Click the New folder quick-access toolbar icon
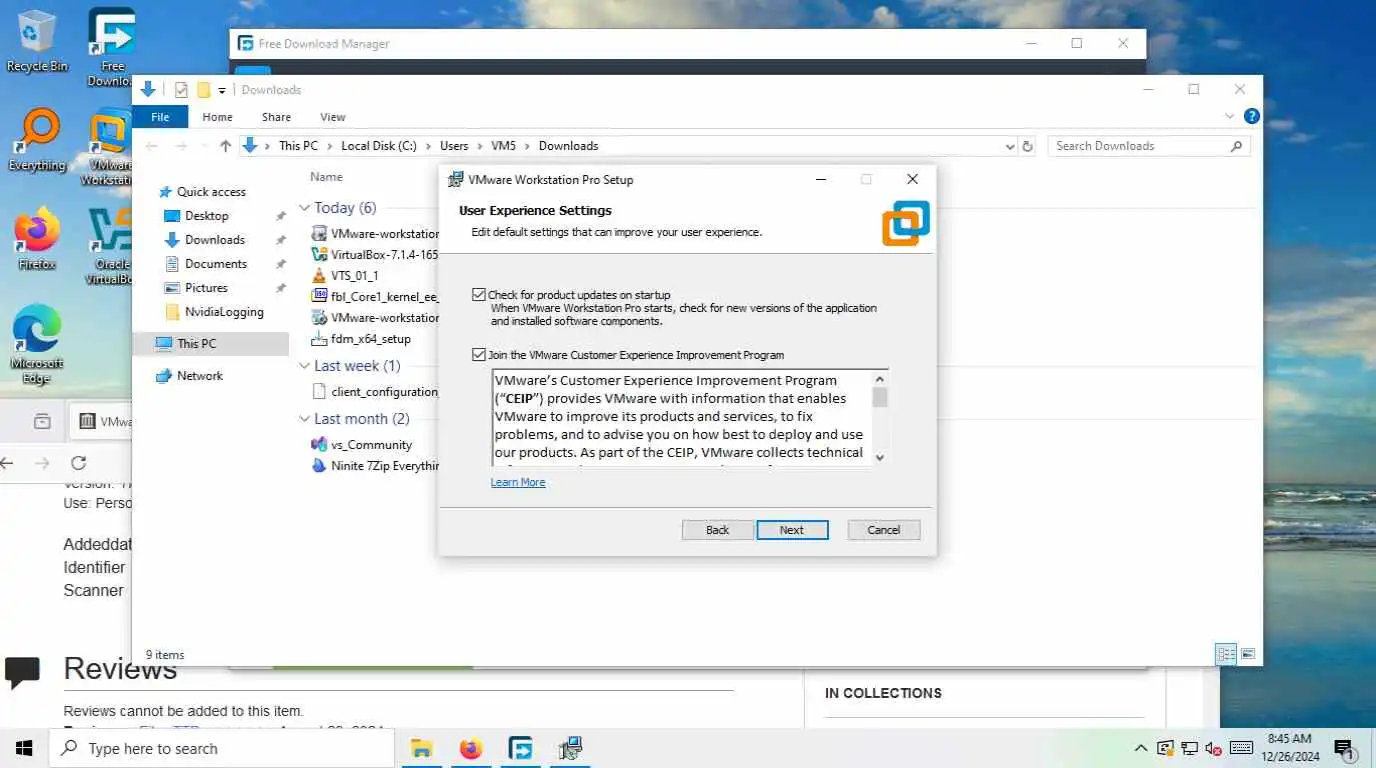 (x=203, y=90)
